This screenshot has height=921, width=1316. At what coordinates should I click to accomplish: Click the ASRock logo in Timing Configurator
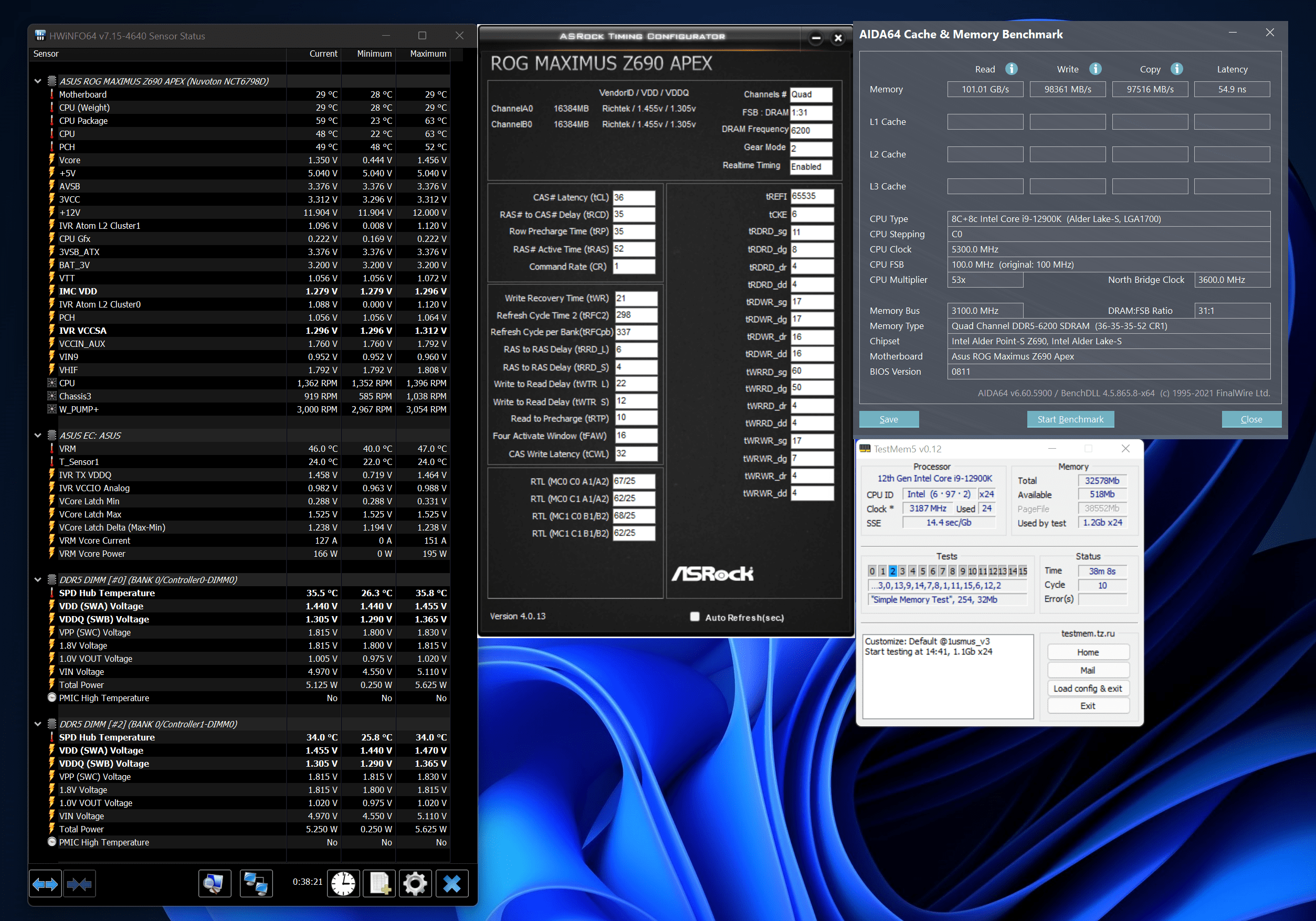tap(712, 573)
